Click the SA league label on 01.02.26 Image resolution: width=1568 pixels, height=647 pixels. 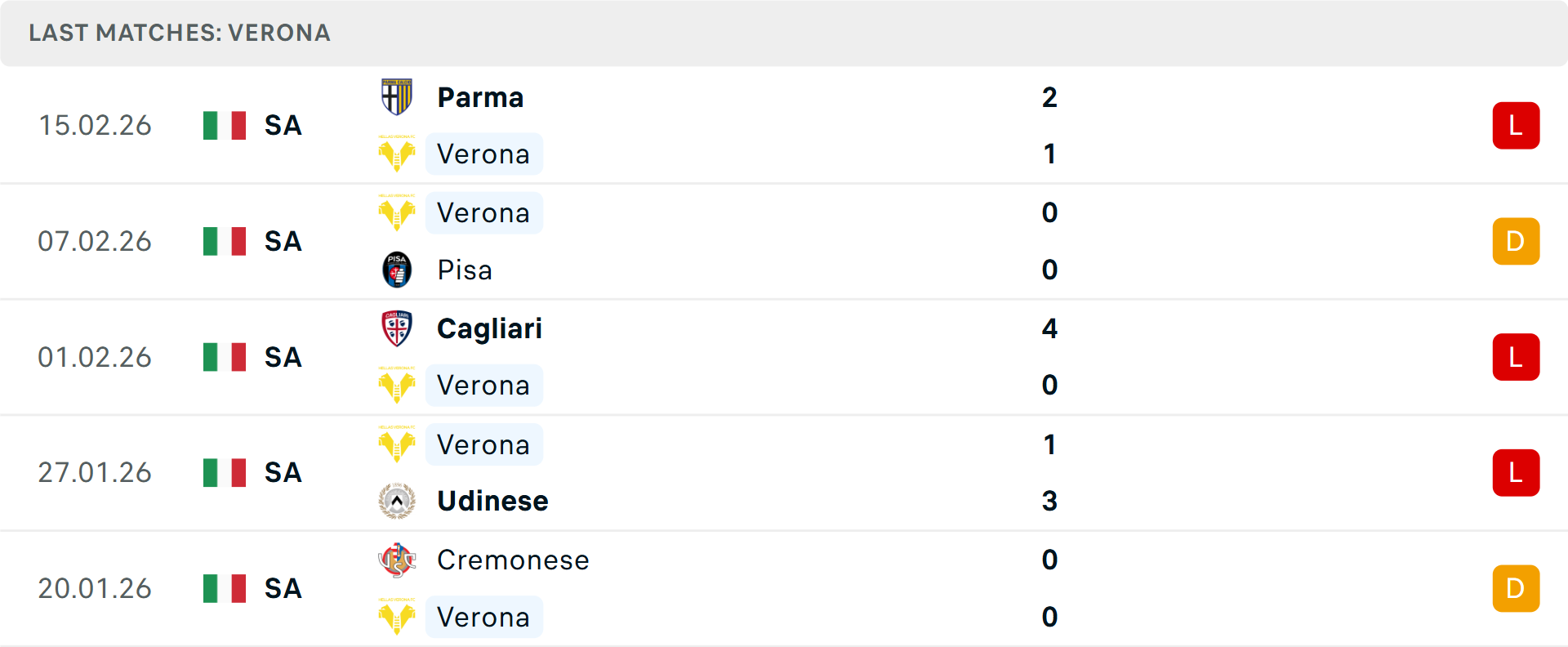pos(283,357)
